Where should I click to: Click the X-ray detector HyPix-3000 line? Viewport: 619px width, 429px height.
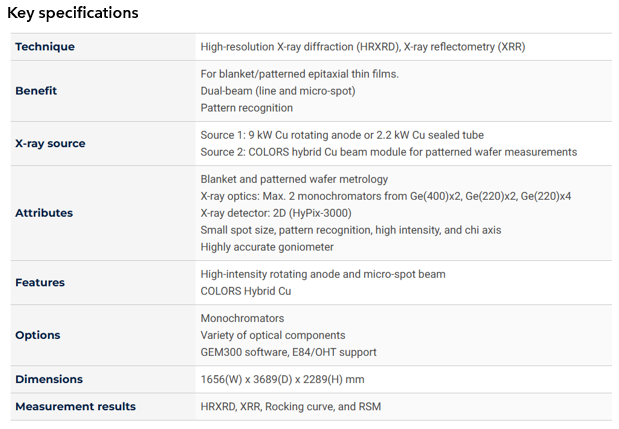(x=290, y=213)
